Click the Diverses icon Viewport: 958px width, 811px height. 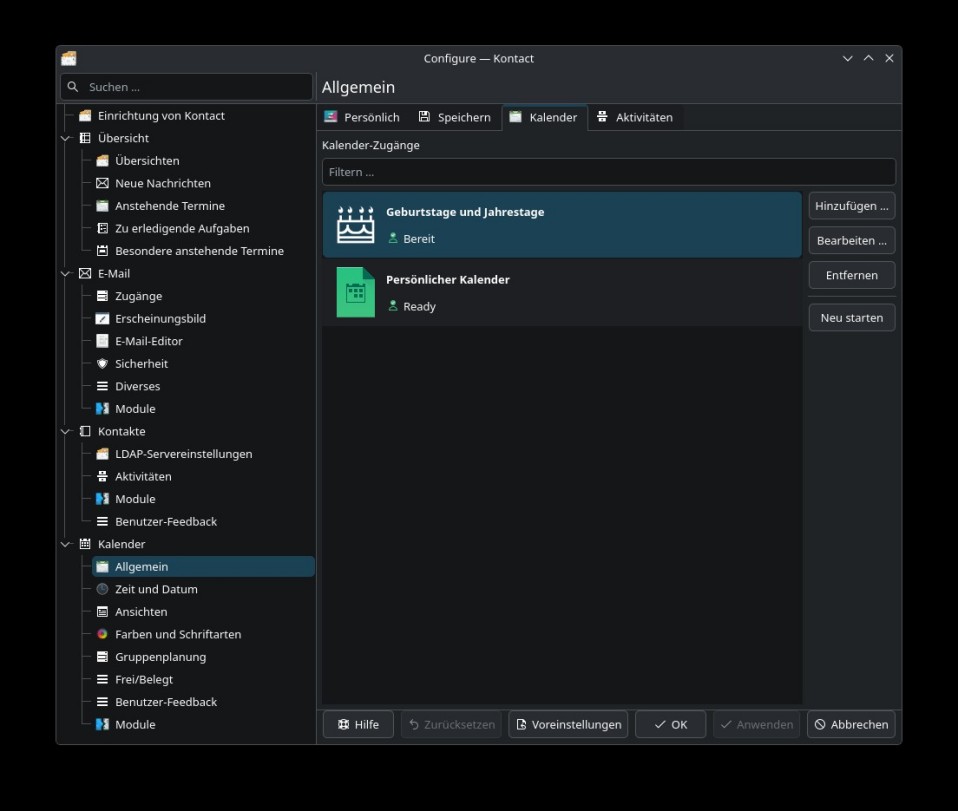coord(102,386)
